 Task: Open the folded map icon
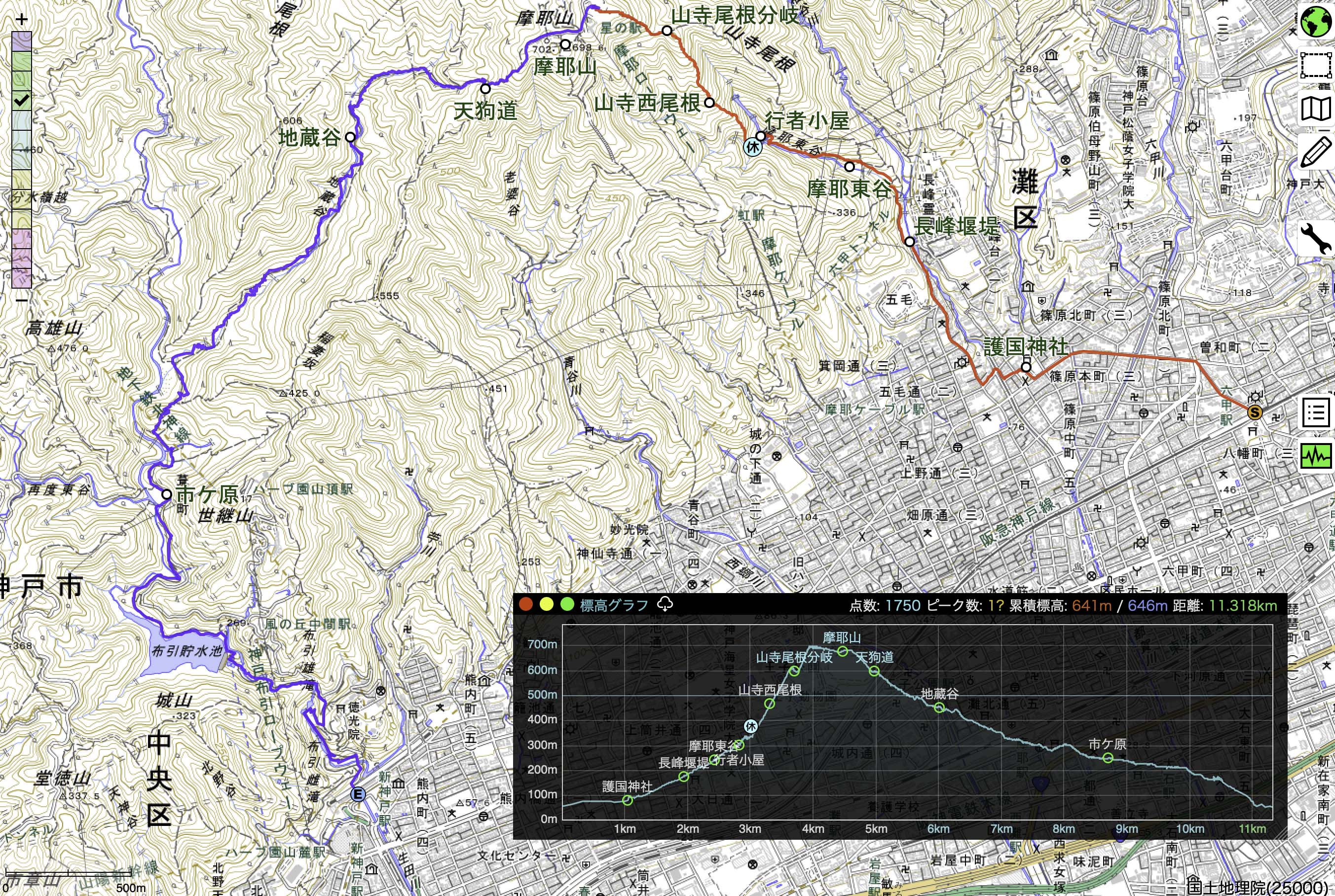coord(1317,109)
